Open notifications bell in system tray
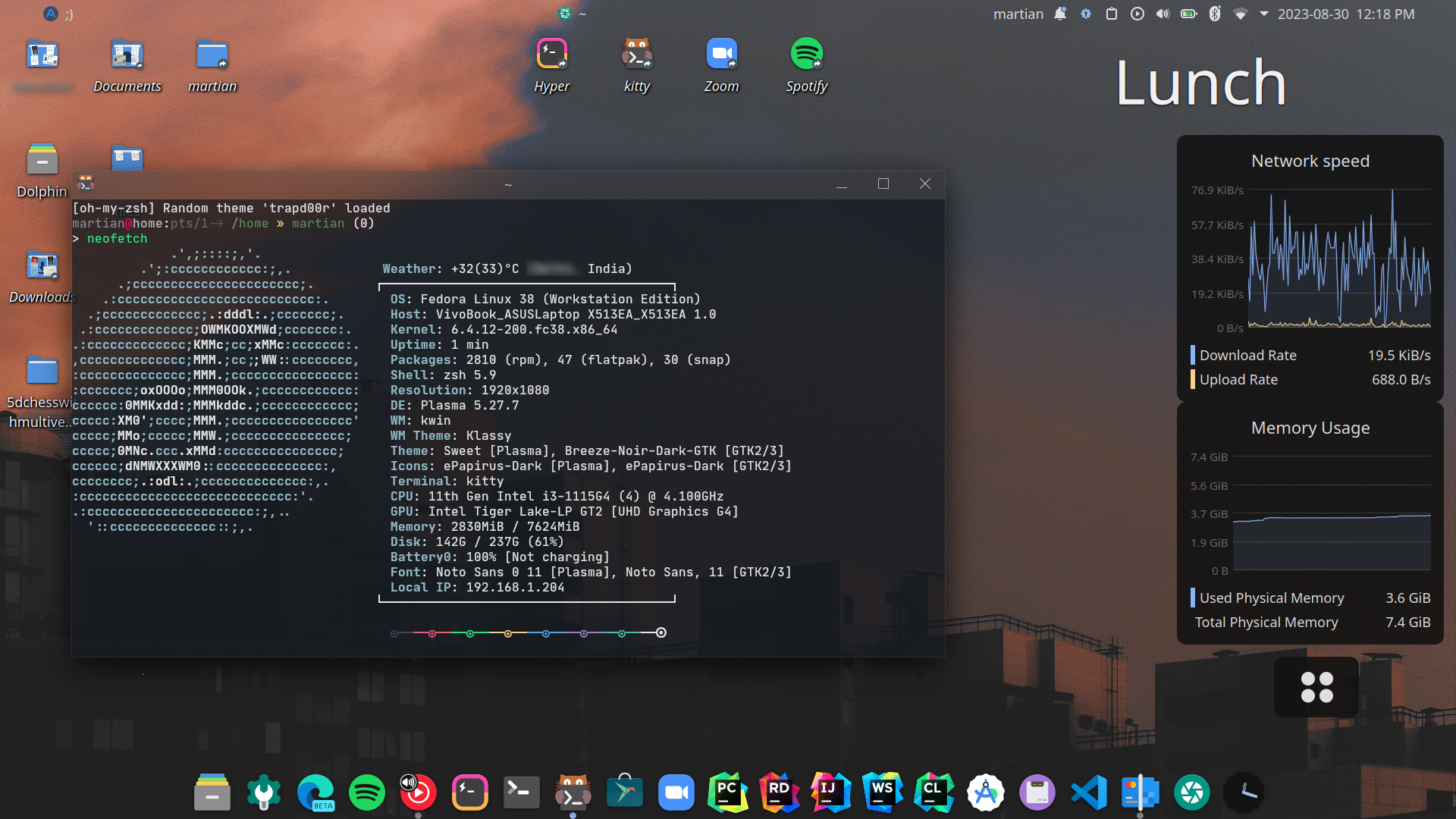Image resolution: width=1456 pixels, height=819 pixels. point(1060,14)
